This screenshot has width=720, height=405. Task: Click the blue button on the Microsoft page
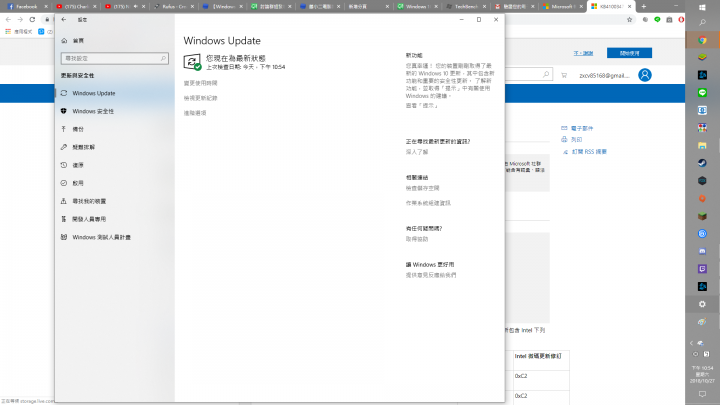tap(629, 53)
